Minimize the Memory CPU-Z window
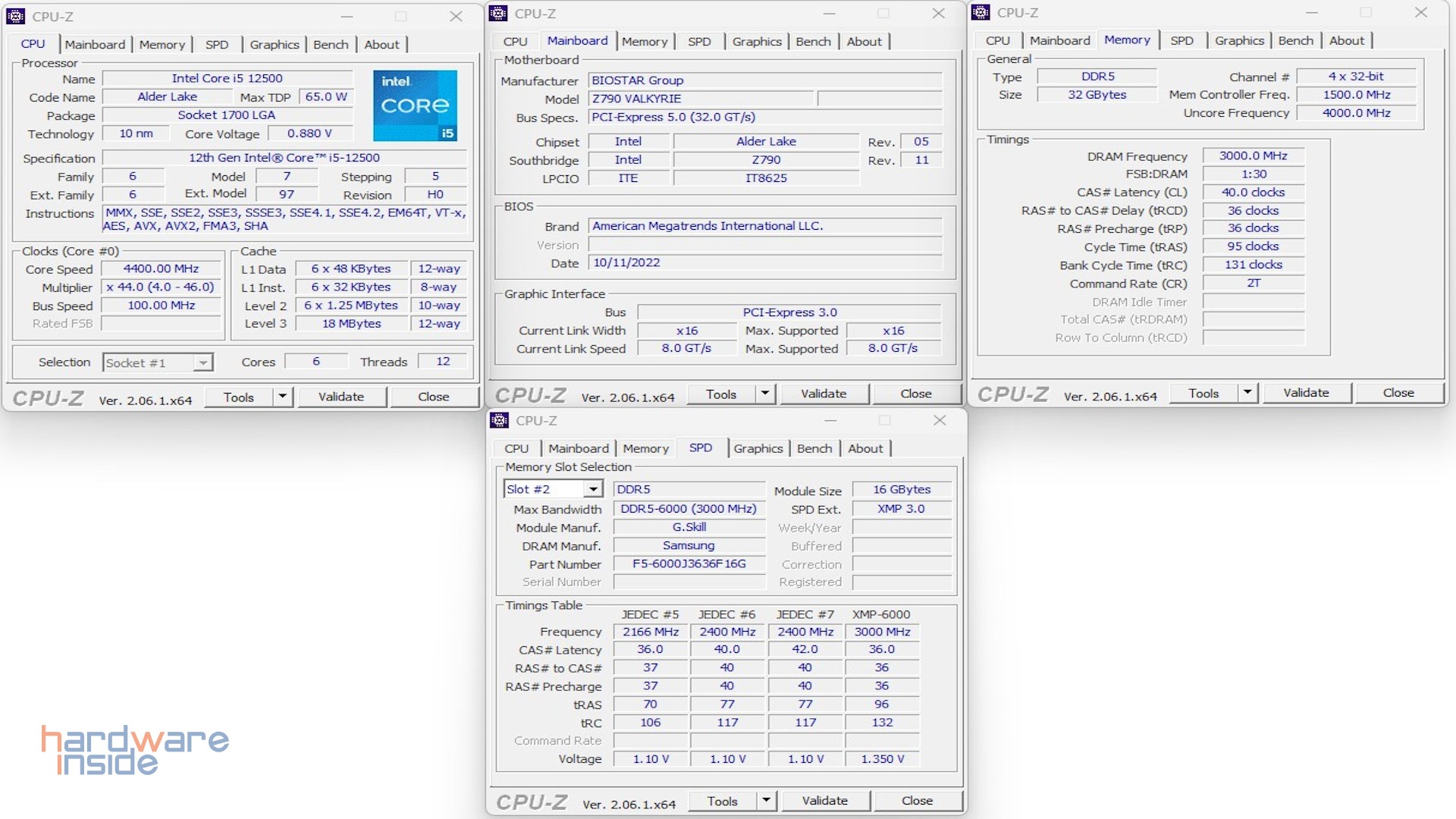The image size is (1456, 819). pyautogui.click(x=1312, y=13)
